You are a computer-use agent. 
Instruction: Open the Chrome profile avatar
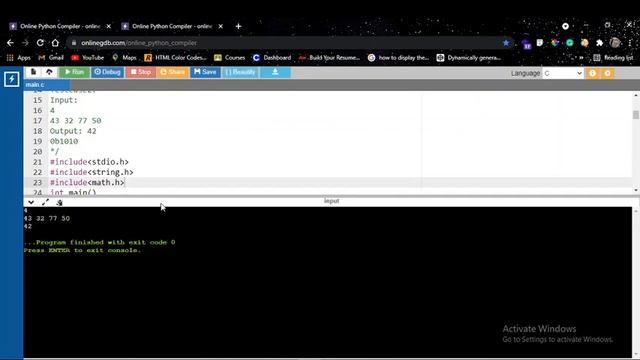(x=615, y=42)
